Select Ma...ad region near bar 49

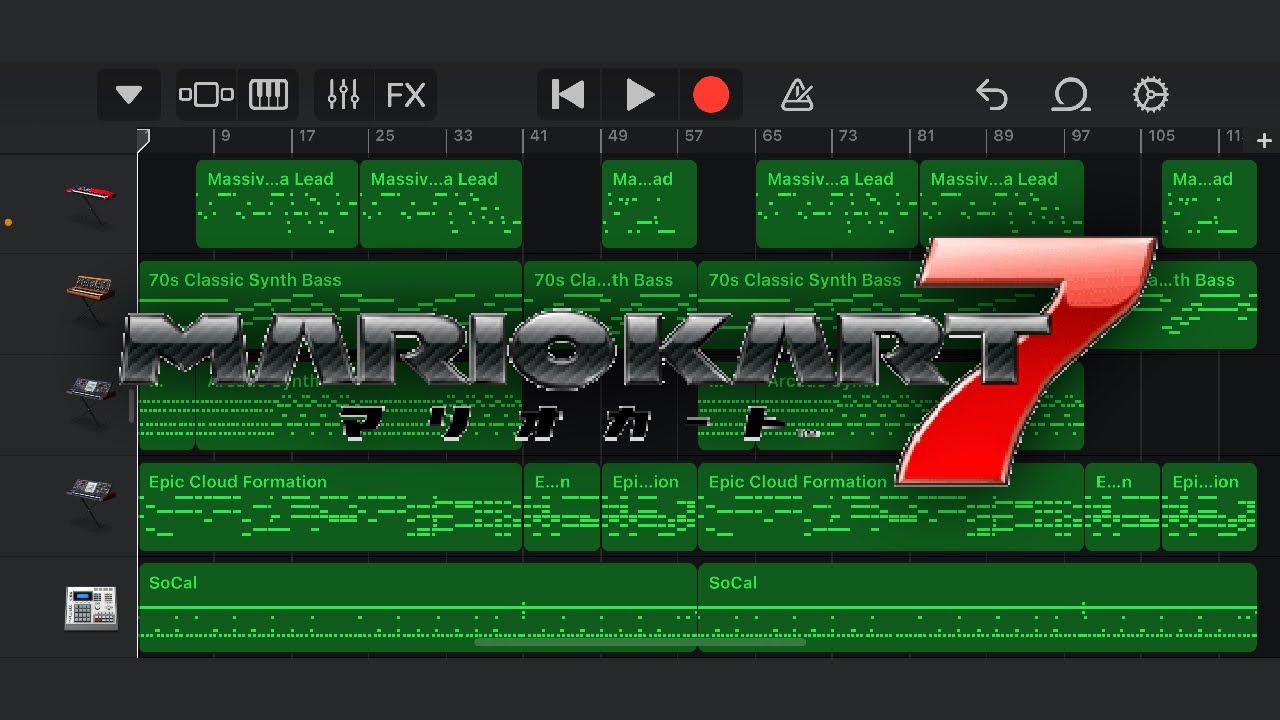click(649, 204)
